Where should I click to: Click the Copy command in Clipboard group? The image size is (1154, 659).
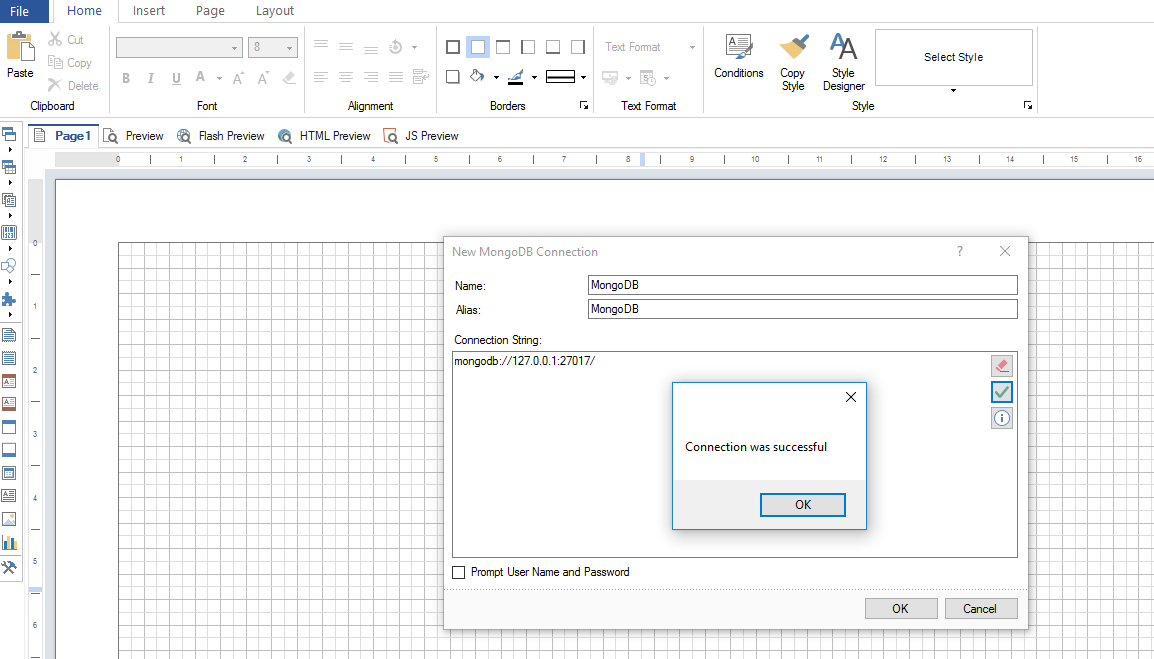[x=70, y=63]
